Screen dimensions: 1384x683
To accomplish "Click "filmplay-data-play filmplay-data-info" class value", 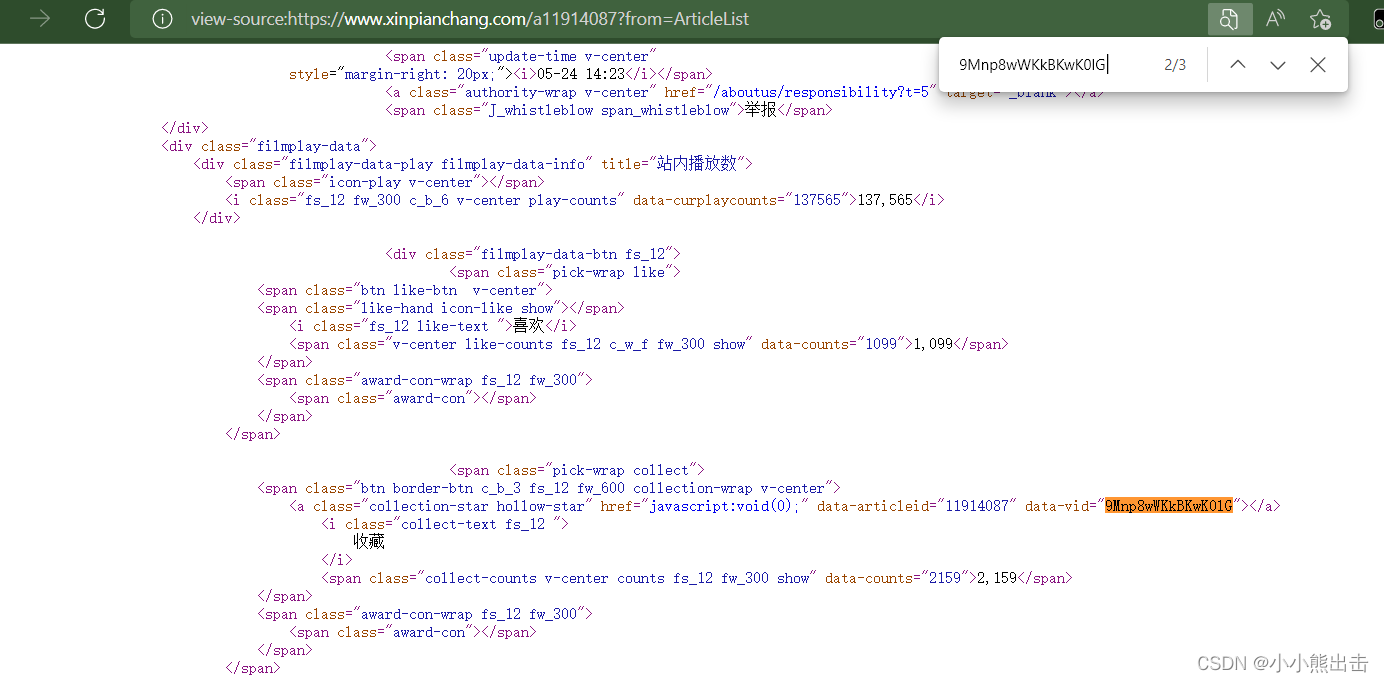I will [437, 164].
